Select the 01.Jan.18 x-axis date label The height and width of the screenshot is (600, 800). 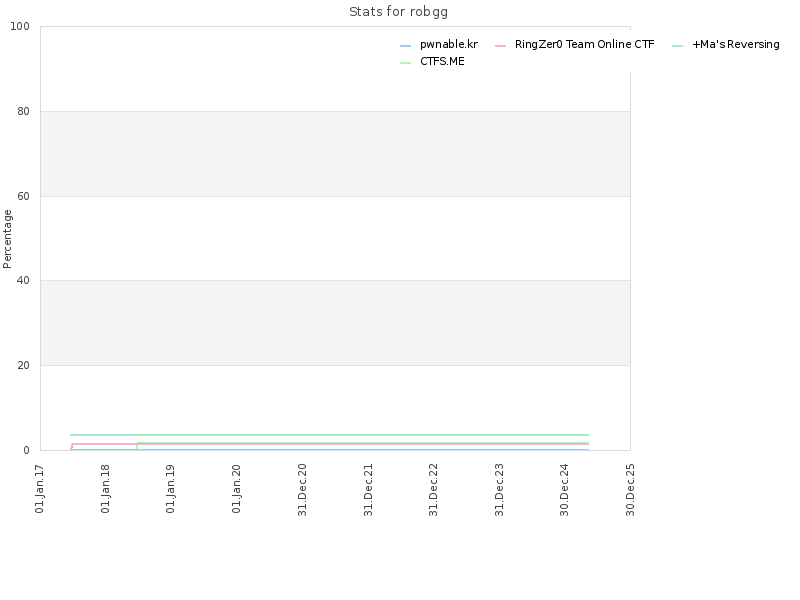[105, 489]
